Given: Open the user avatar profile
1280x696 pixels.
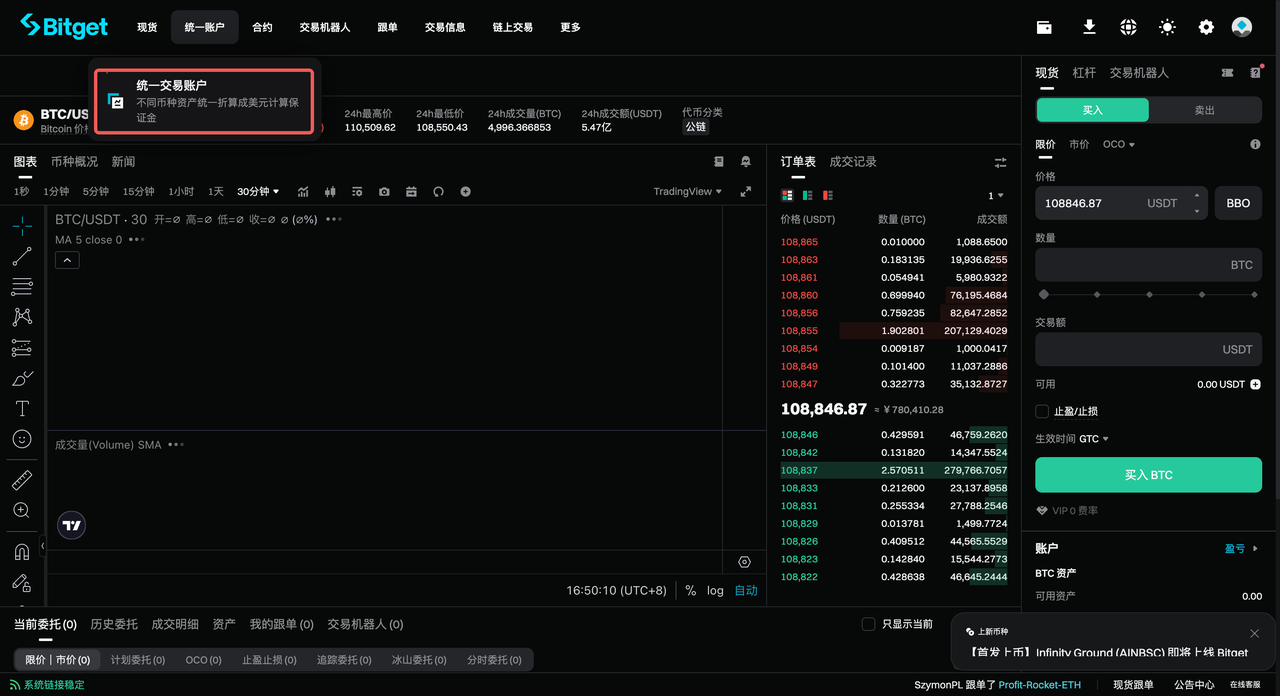Looking at the screenshot, I should (x=1242, y=27).
